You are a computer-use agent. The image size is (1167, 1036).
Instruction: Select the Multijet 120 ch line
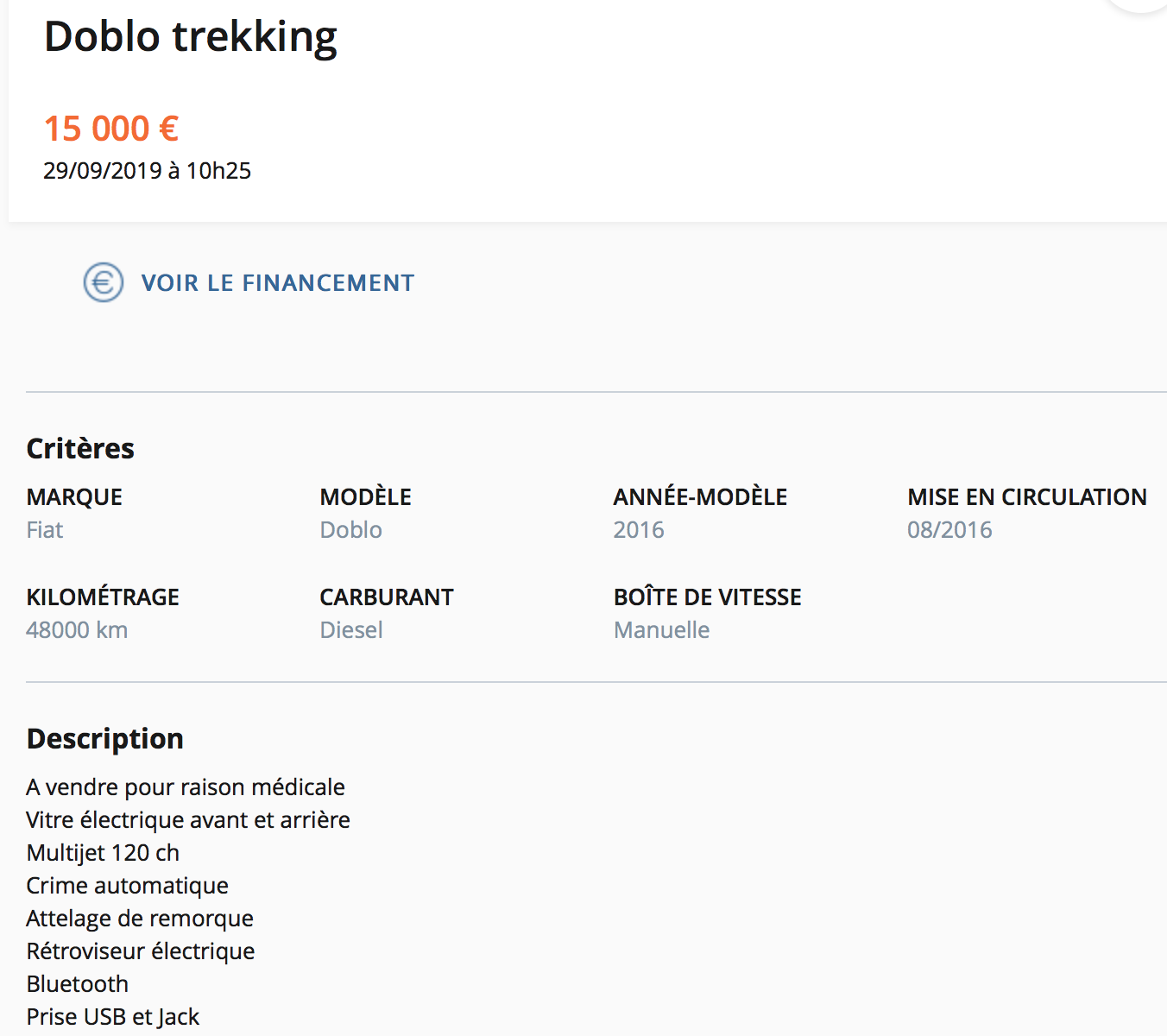[x=103, y=853]
